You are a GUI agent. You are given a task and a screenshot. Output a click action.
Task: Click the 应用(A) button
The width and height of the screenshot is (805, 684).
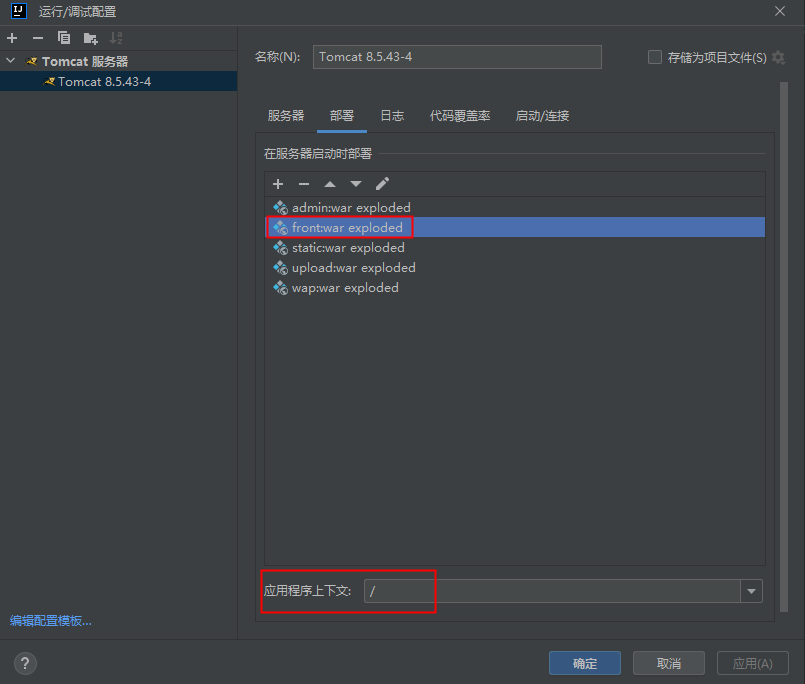(753, 663)
